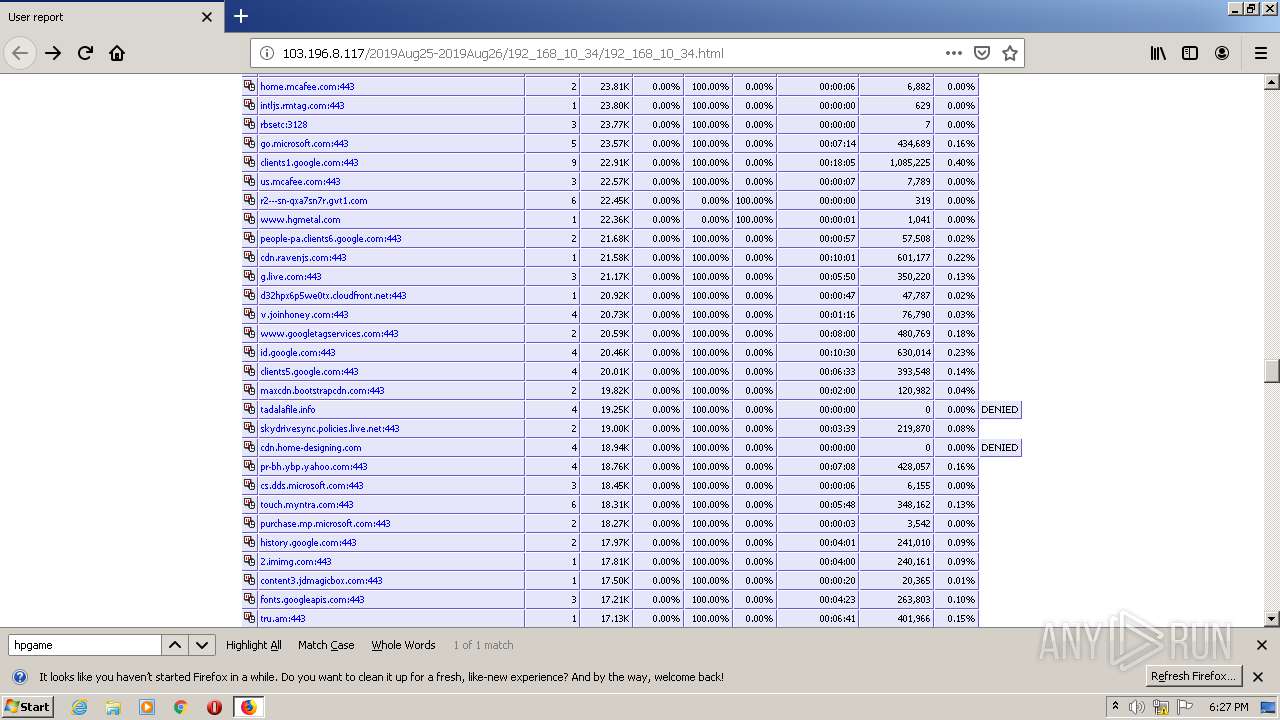Open the Library bookmarks and history
The height and width of the screenshot is (720, 1280).
click(1158, 53)
